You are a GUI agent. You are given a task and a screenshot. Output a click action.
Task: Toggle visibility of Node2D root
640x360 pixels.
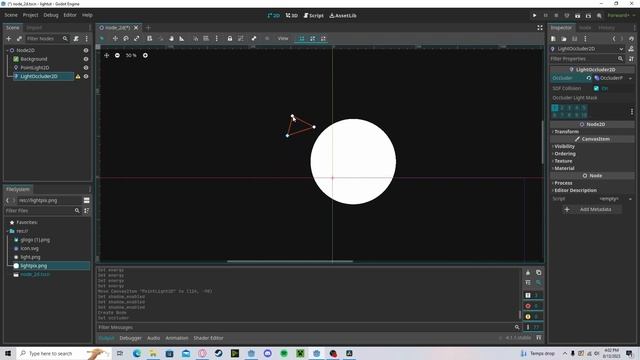(86, 50)
